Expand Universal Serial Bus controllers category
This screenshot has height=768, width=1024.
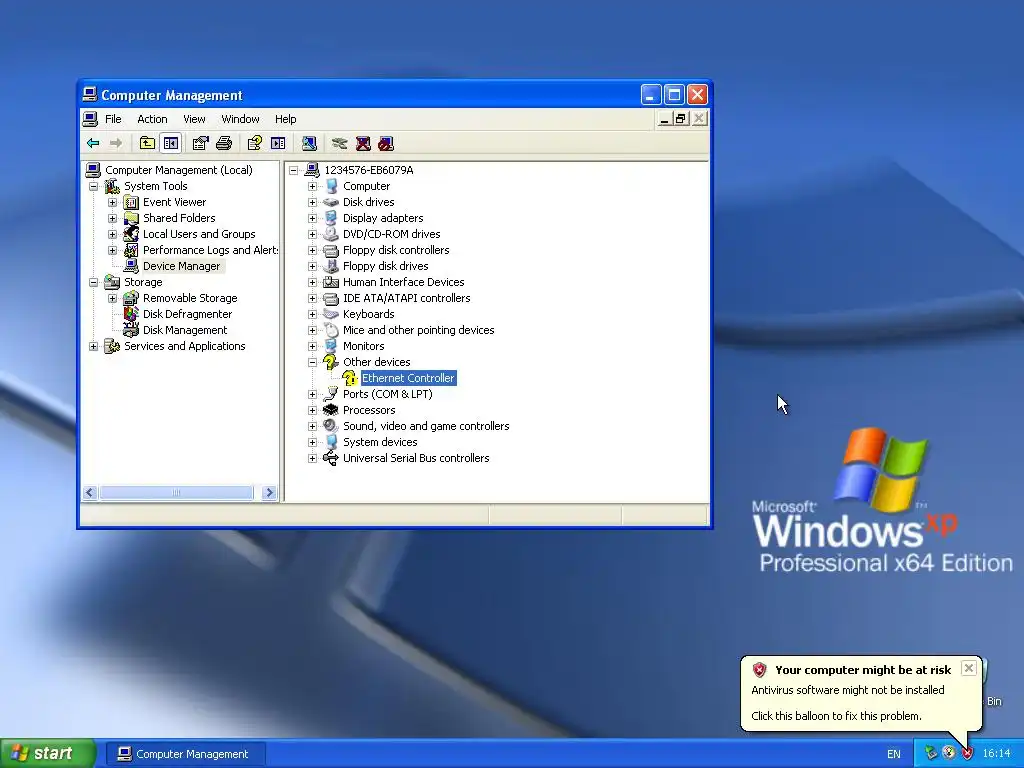click(312, 458)
